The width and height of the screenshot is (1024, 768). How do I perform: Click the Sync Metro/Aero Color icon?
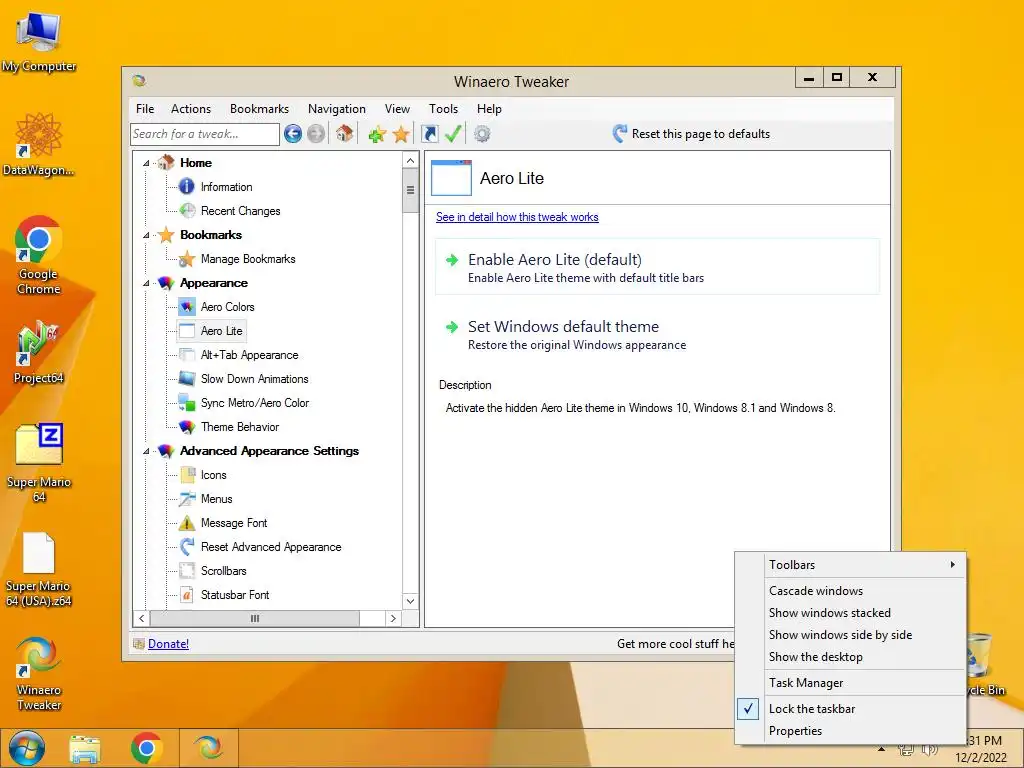pyautogui.click(x=187, y=403)
